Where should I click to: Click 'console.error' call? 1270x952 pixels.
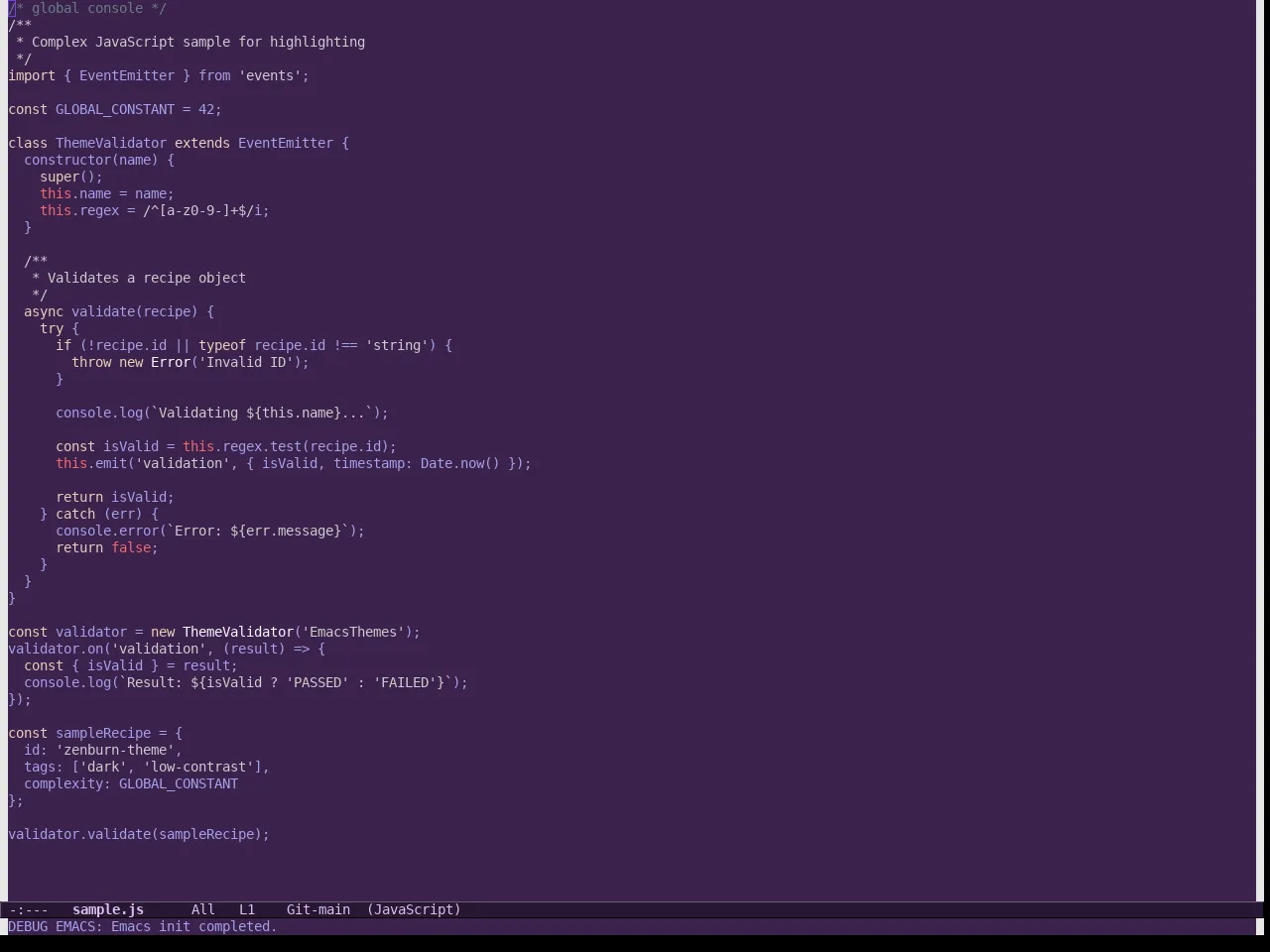pos(107,531)
